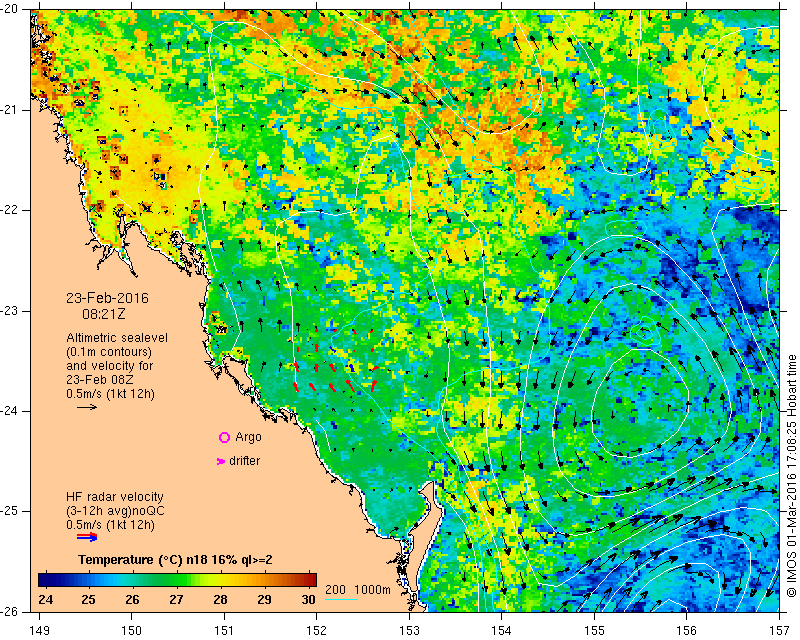Click the temperature color scale bar
800x640 pixels.
[178, 580]
